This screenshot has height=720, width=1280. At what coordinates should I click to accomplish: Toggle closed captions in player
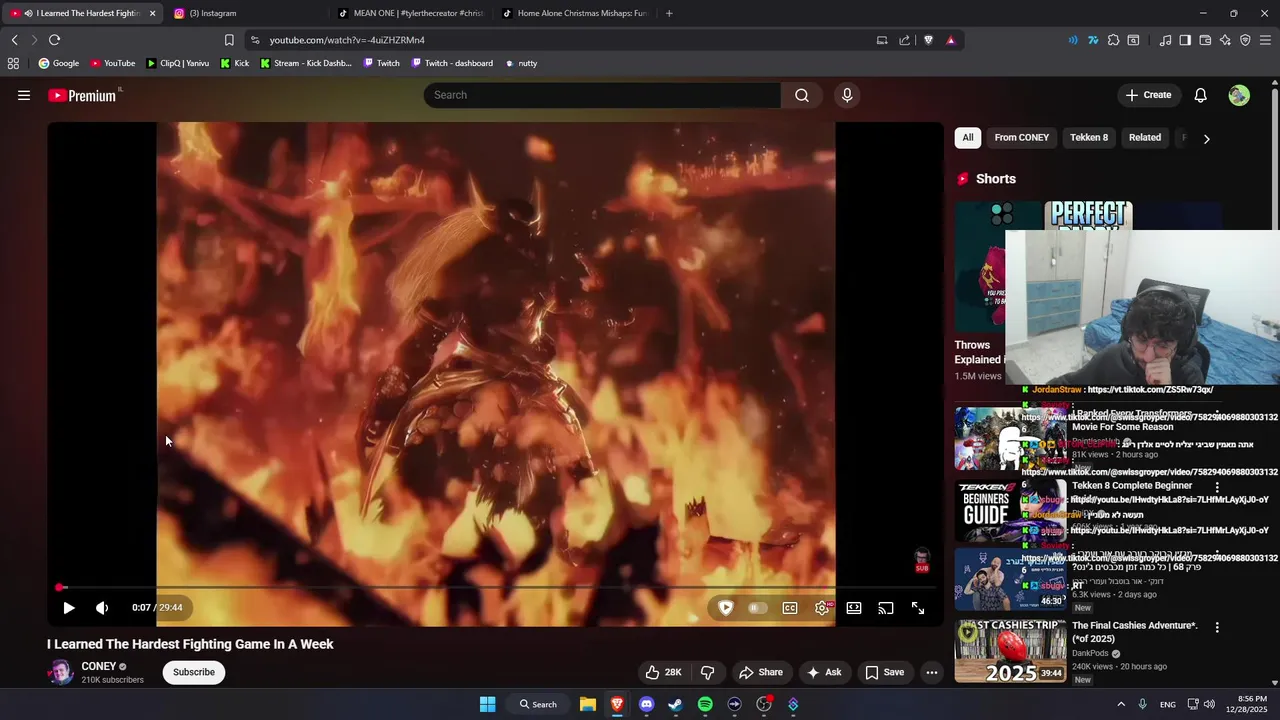tap(790, 608)
